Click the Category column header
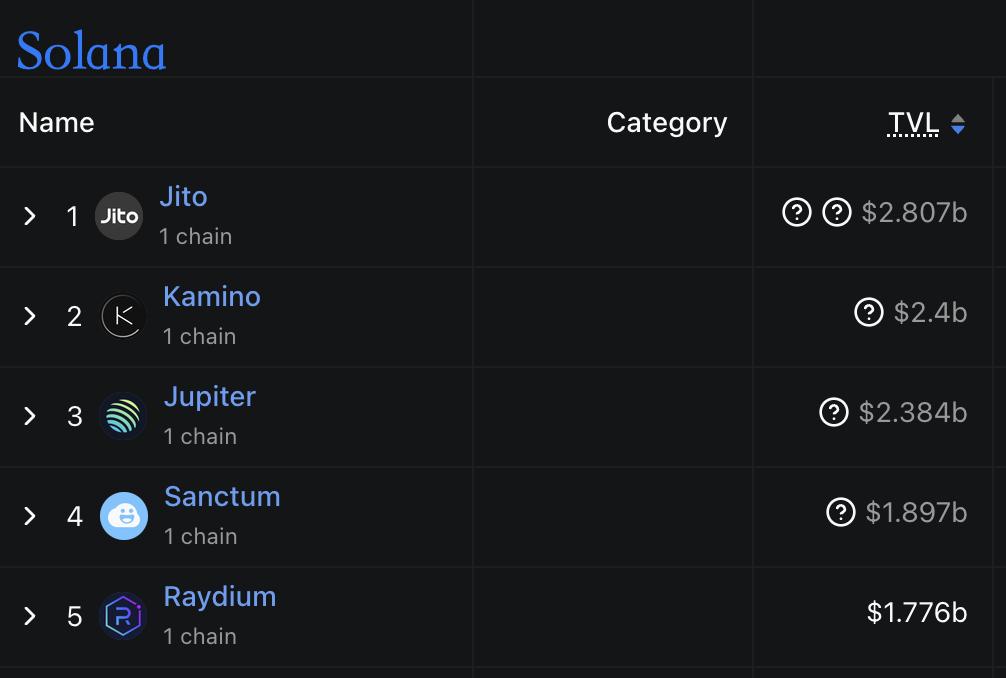Screen dimensions: 1006x678 coord(667,123)
